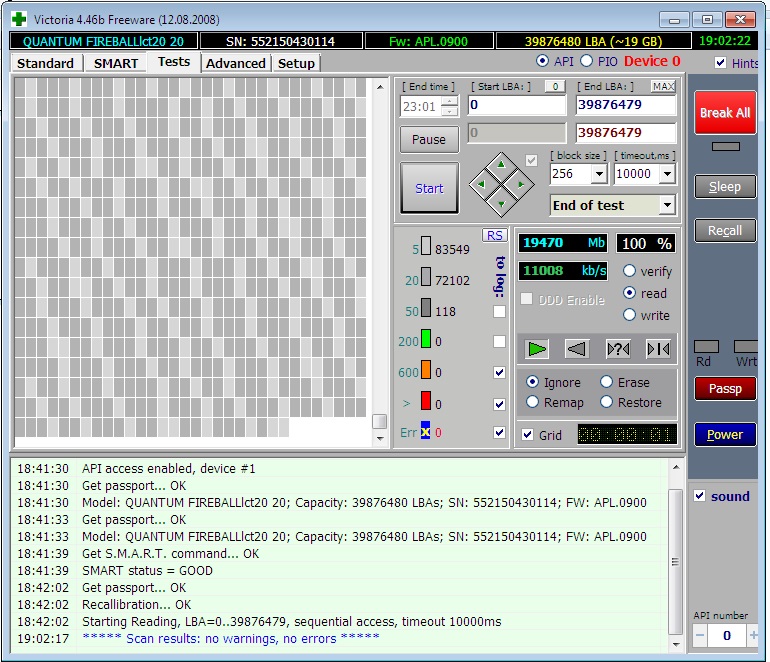The height and width of the screenshot is (662, 770).
Task: Click the End LBA input field
Action: point(626,105)
